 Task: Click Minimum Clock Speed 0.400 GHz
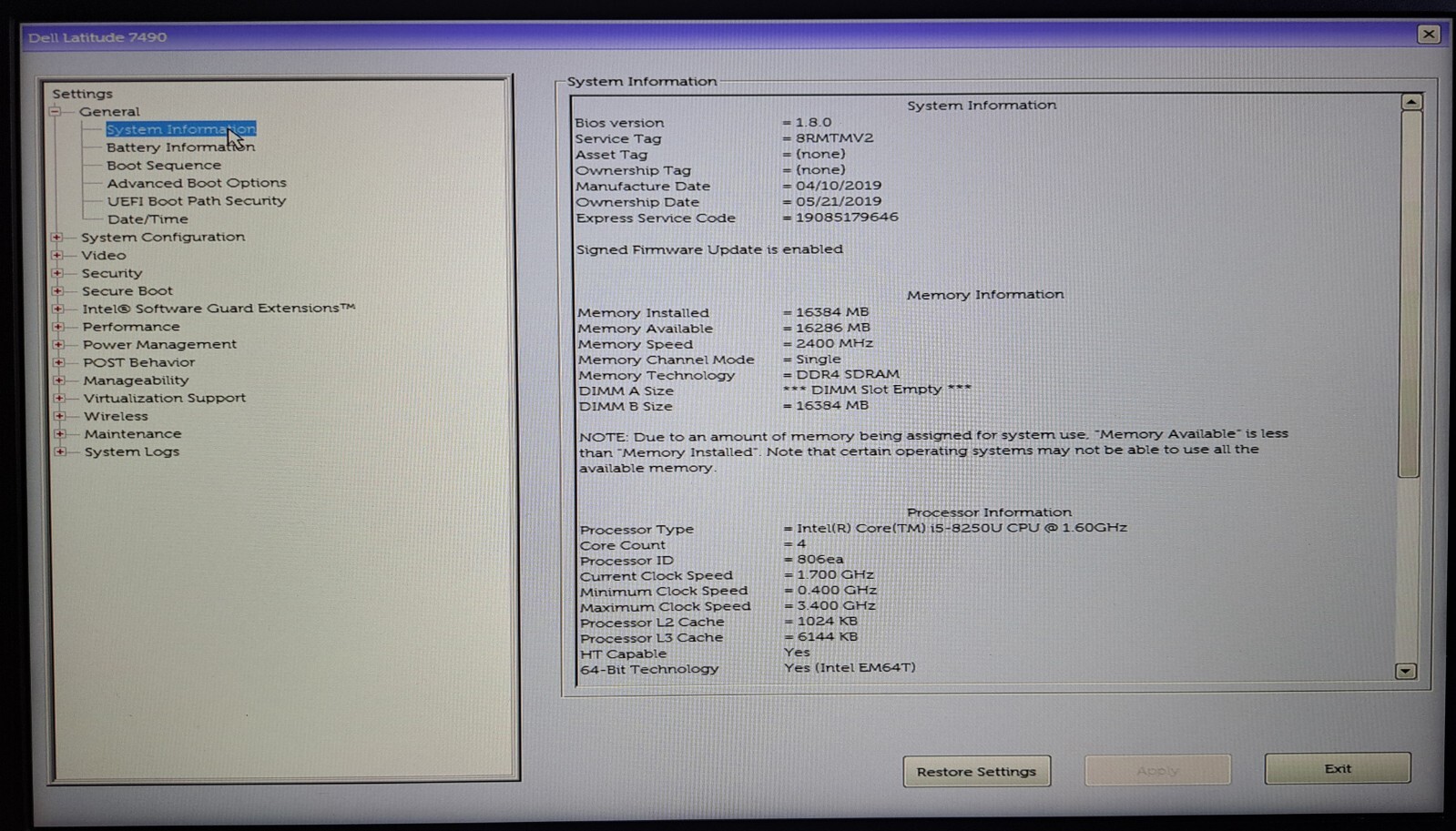pos(838,591)
